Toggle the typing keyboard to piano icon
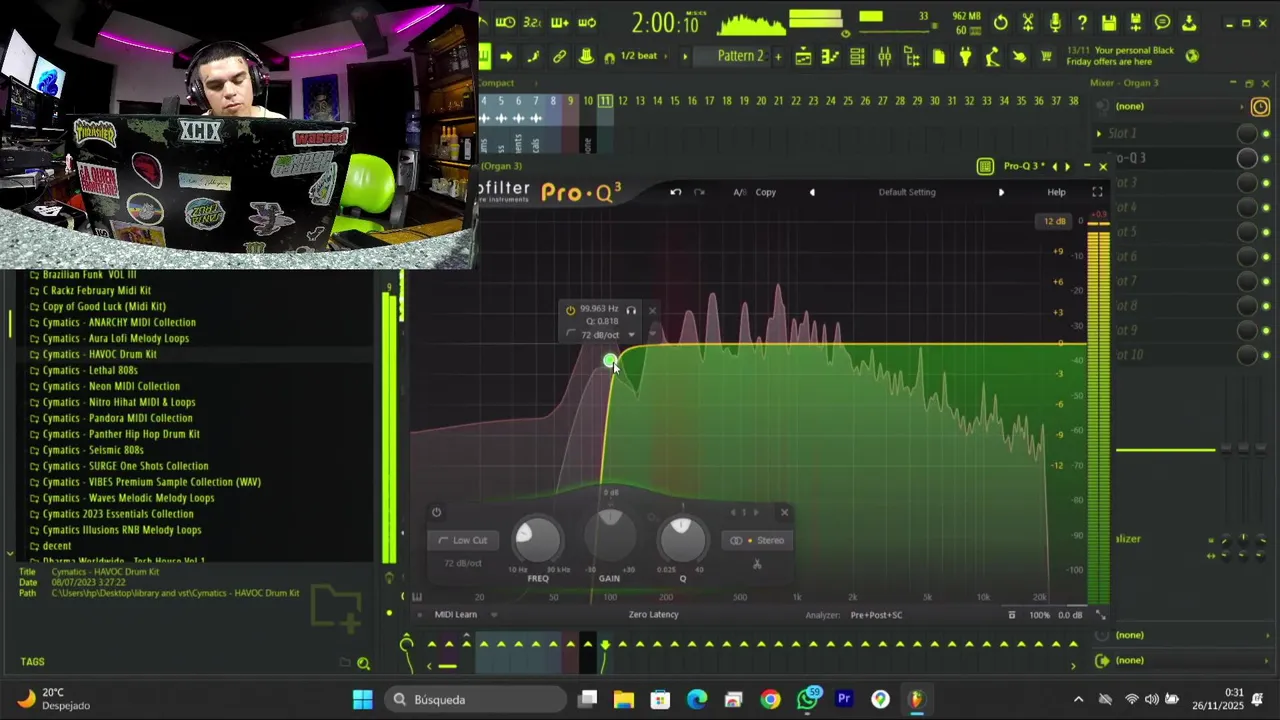 coord(484,56)
